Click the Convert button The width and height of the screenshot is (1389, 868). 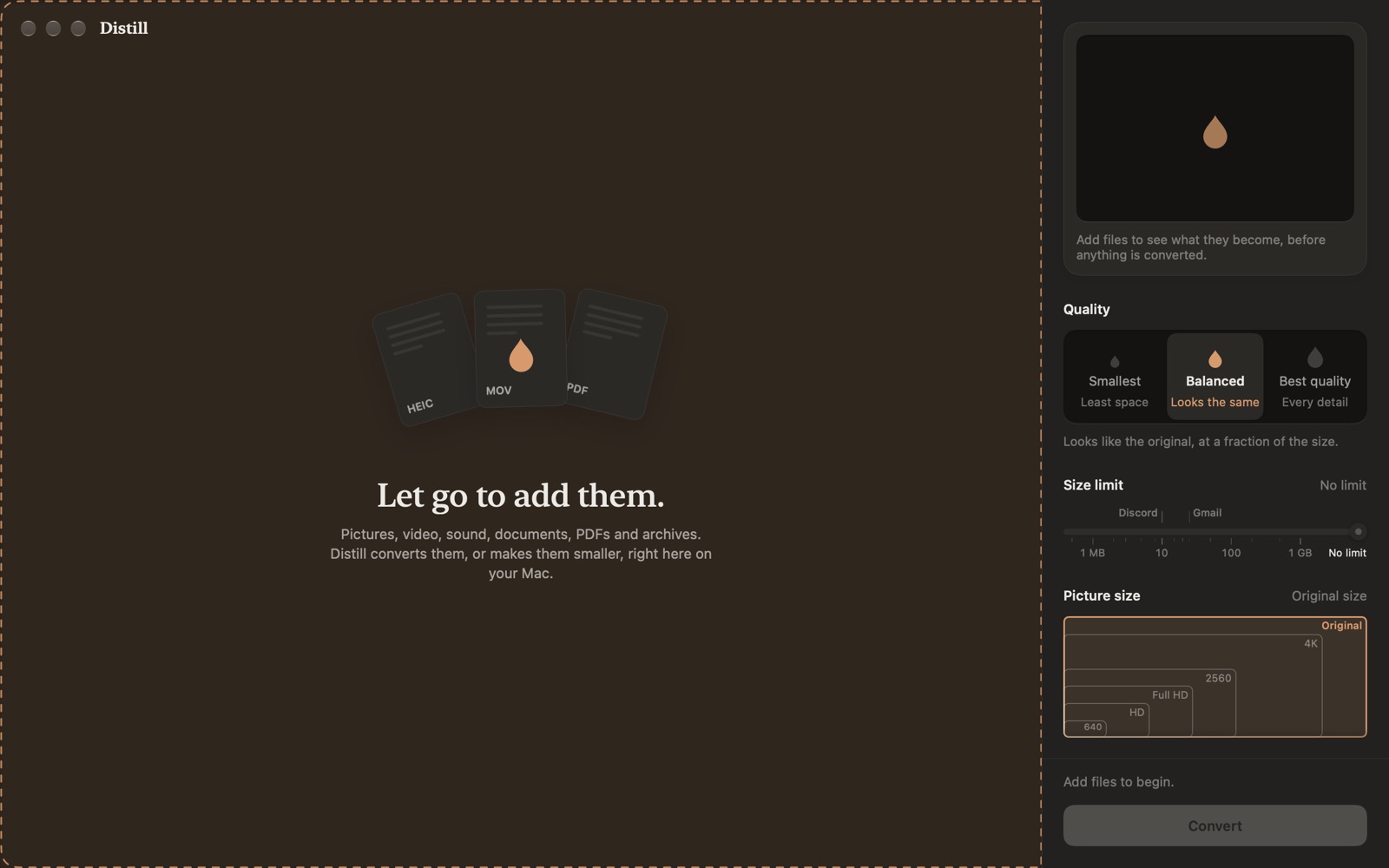coord(1215,825)
